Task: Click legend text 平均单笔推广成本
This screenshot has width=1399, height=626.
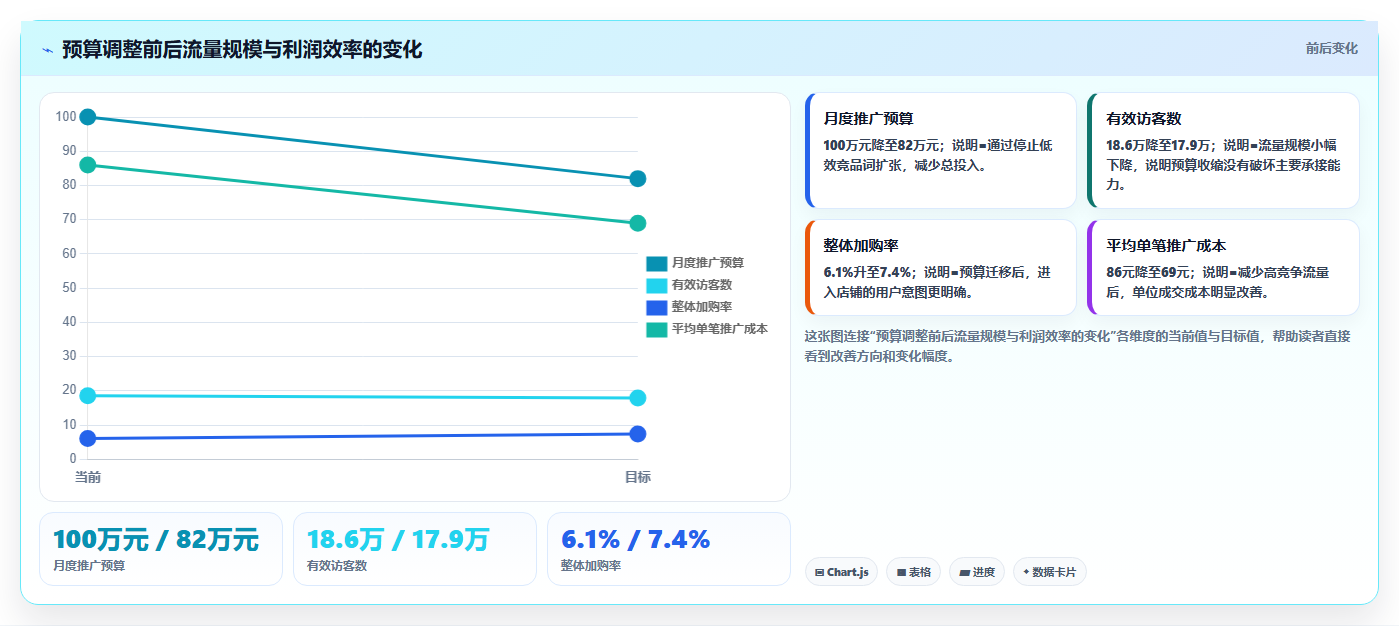Action: (720, 329)
